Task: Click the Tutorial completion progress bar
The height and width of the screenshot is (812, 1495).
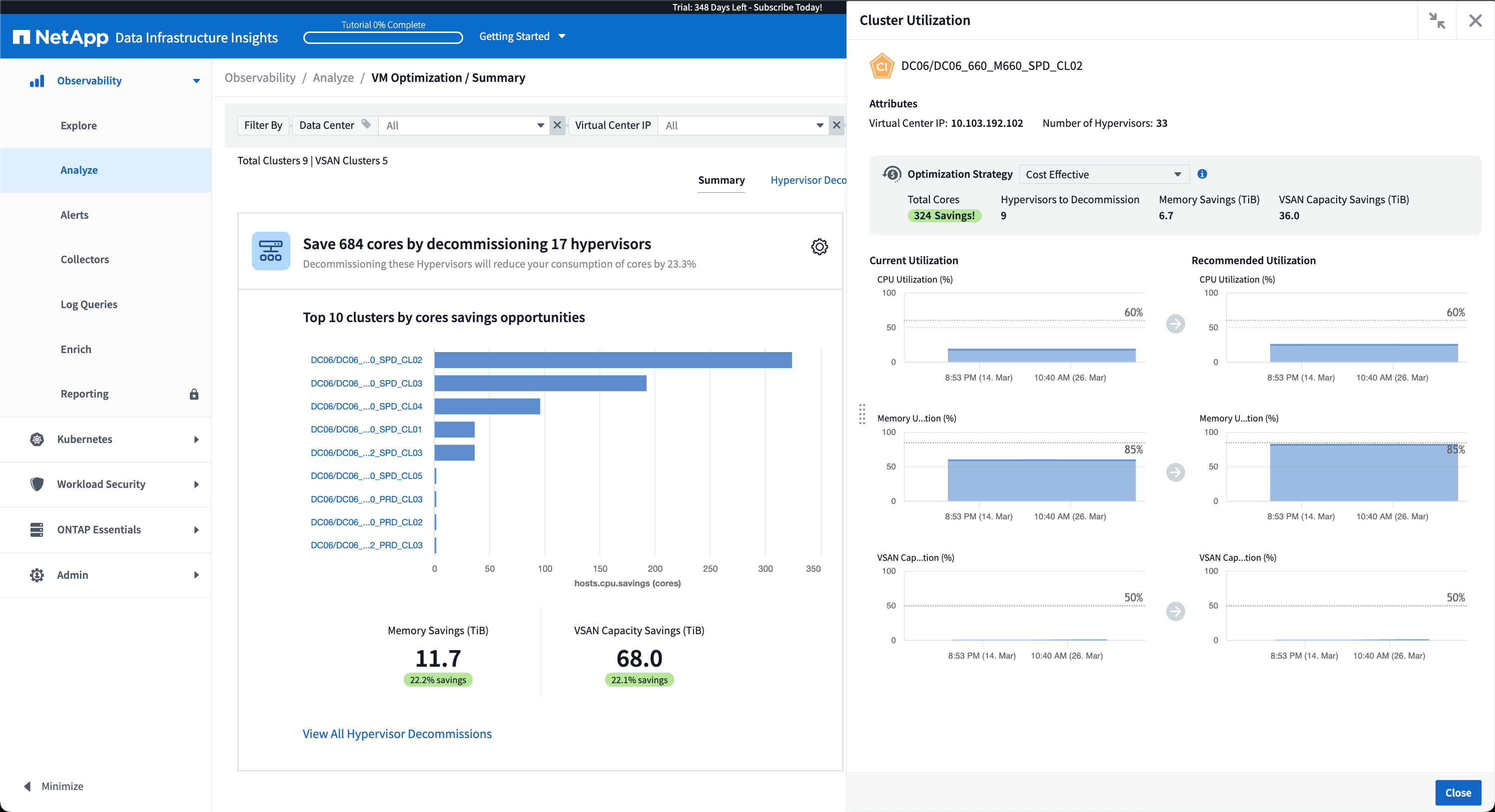Action: point(383,37)
